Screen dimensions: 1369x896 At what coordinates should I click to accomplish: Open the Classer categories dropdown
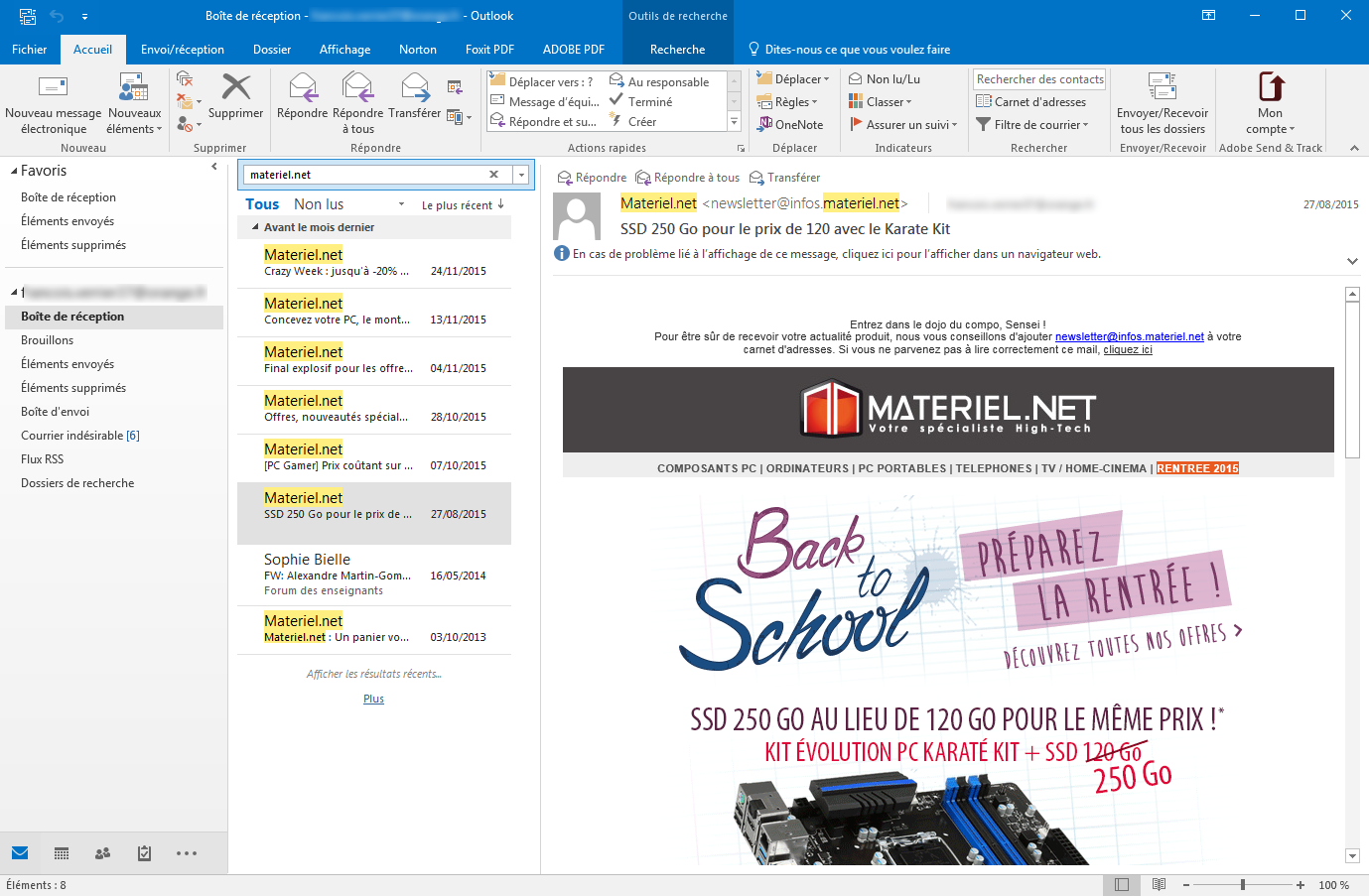(x=881, y=101)
